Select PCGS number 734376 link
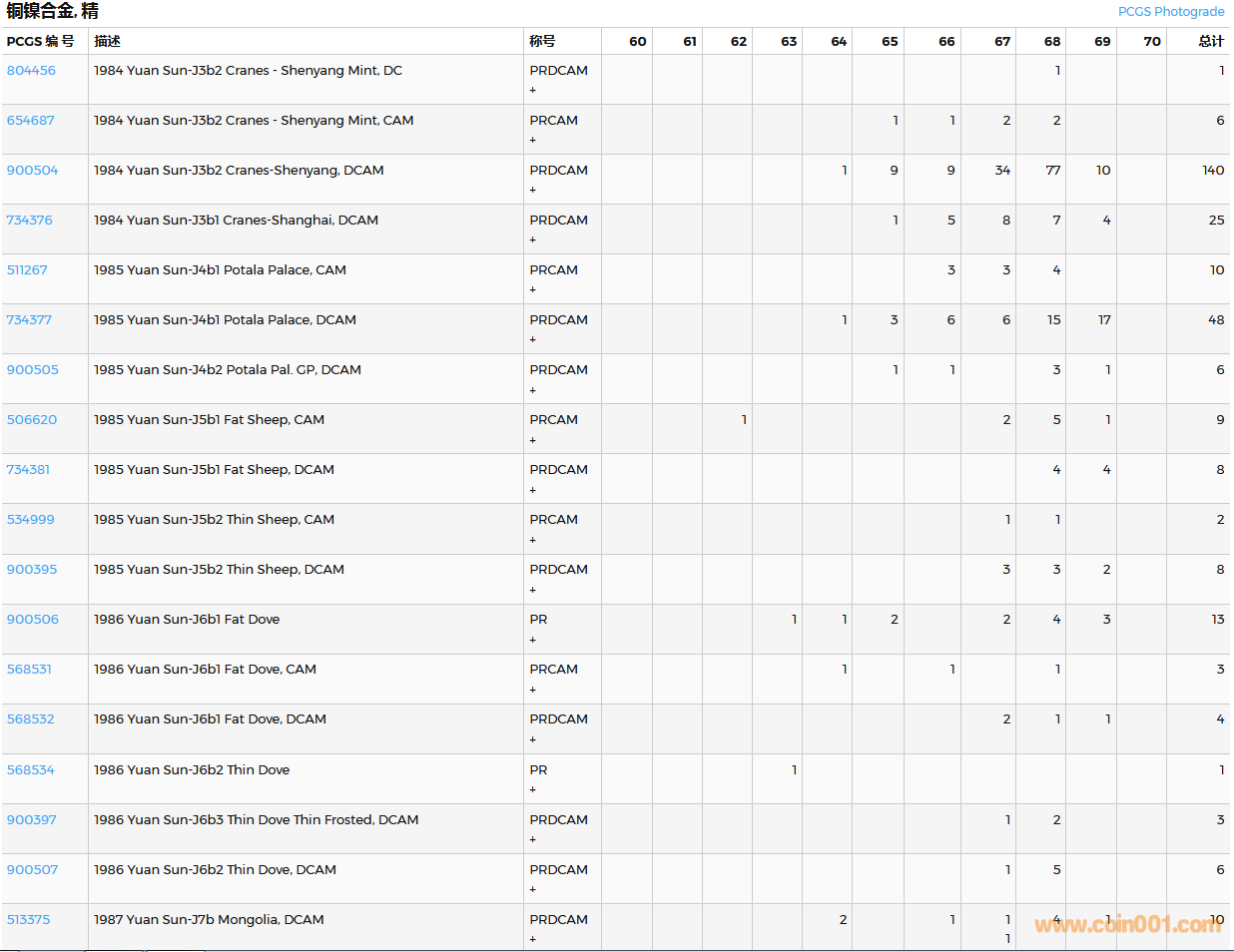This screenshot has width=1234, height=952. coord(30,221)
